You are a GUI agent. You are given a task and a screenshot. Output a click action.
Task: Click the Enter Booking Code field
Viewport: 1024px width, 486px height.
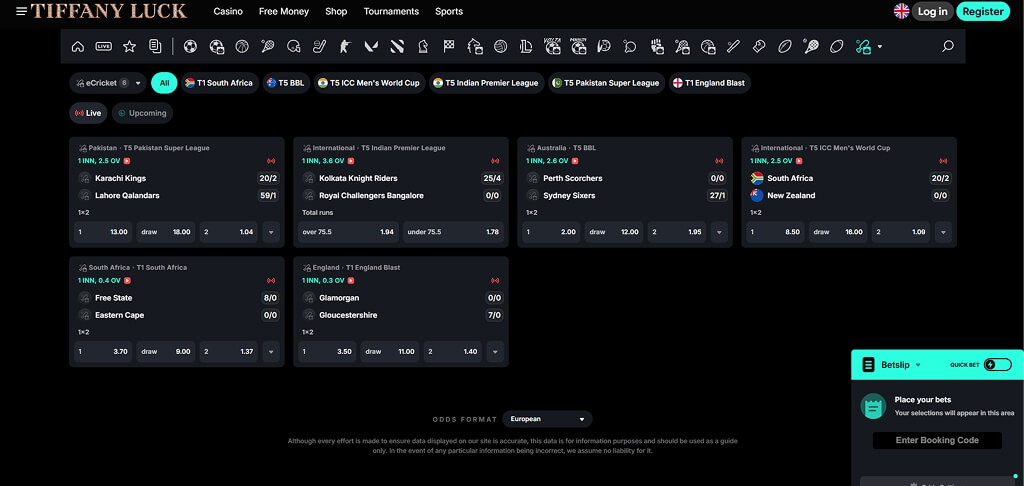pos(937,440)
